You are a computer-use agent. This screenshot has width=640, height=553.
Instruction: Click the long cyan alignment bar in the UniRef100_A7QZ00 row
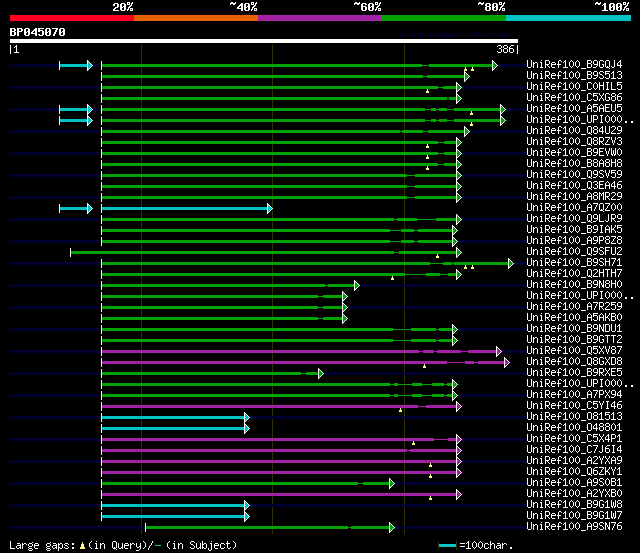coord(187,209)
